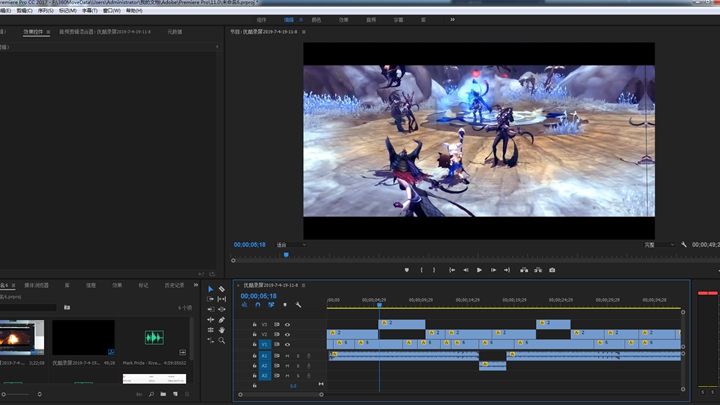Switch to the 颜色 workspace

[x=316, y=20]
